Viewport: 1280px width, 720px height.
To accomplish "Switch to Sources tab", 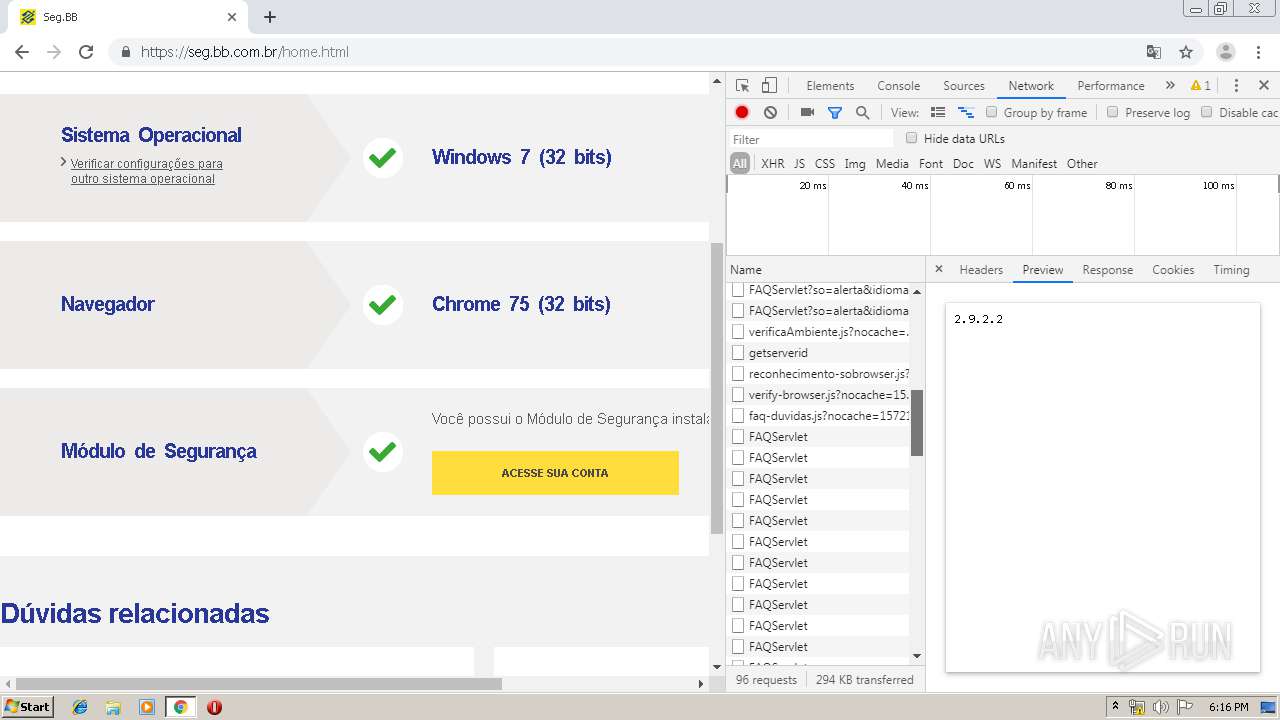I will click(x=964, y=86).
